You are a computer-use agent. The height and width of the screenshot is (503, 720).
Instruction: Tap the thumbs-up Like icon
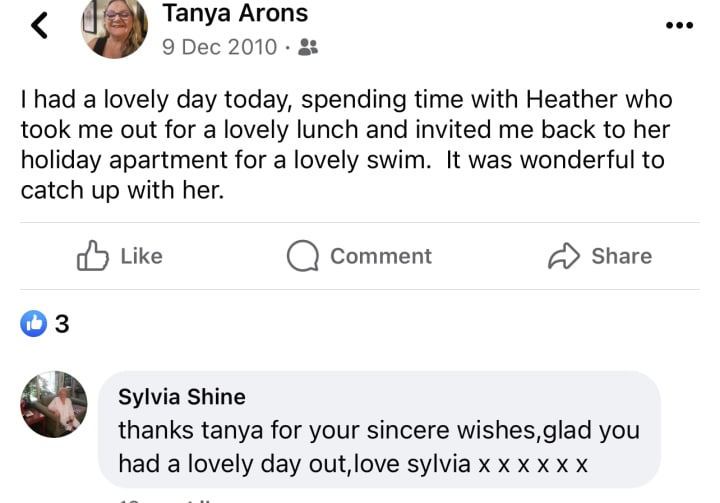[x=92, y=255]
